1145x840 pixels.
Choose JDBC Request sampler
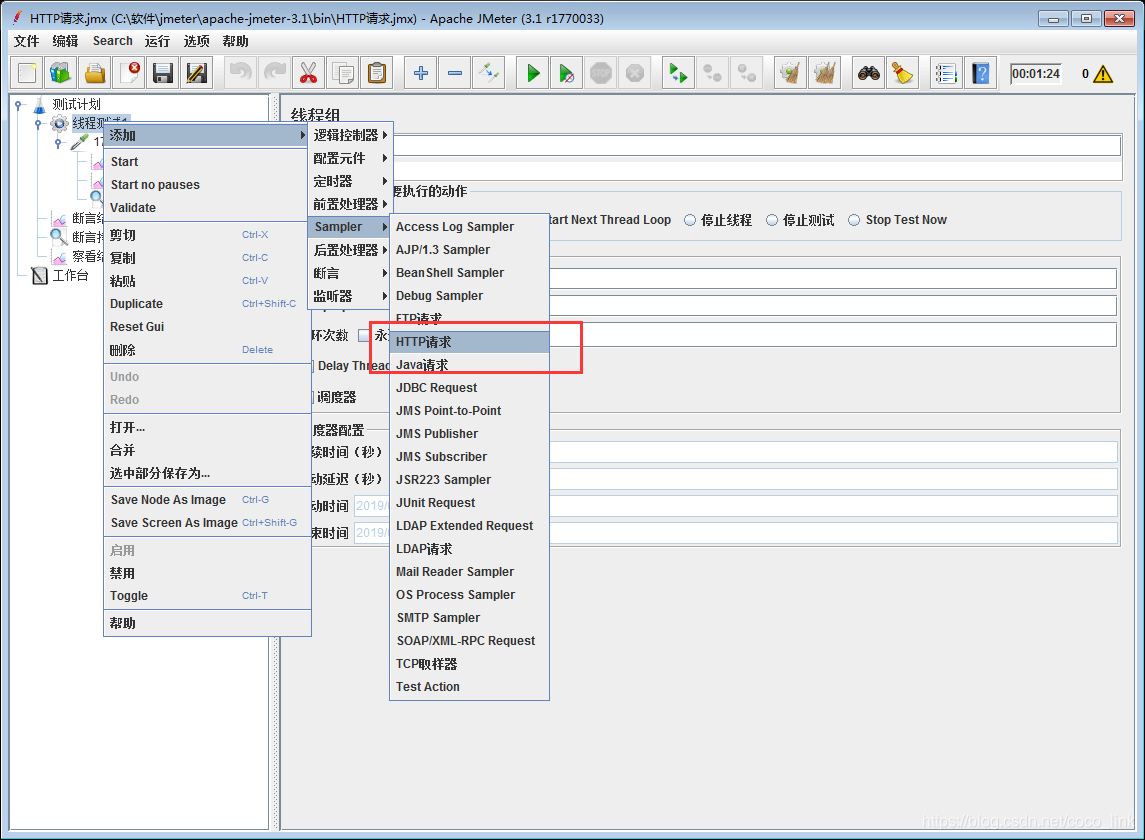[x=470, y=388]
